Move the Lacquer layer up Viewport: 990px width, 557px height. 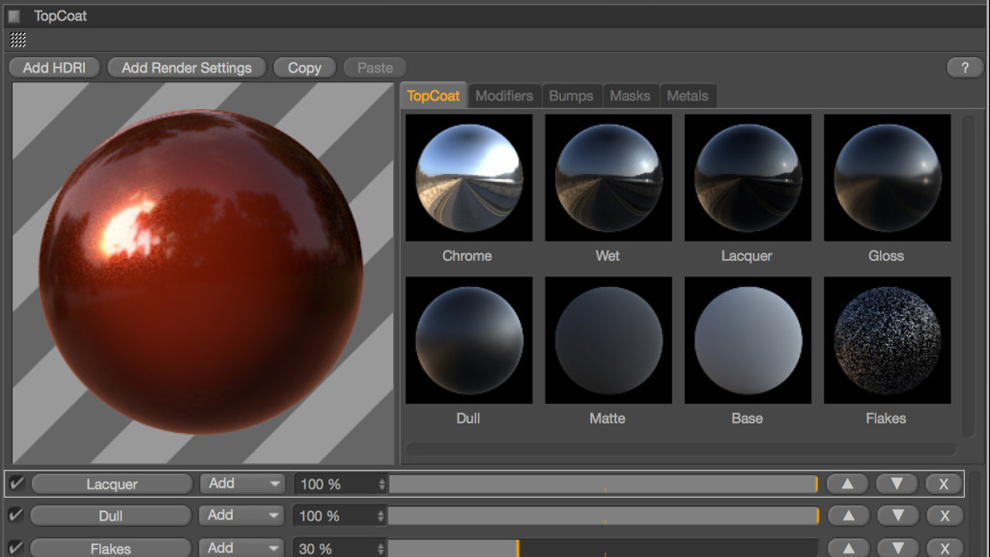click(x=847, y=484)
